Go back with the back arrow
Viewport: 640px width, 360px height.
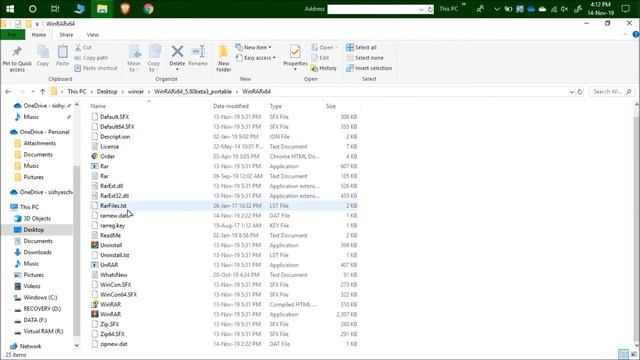click(x=8, y=91)
